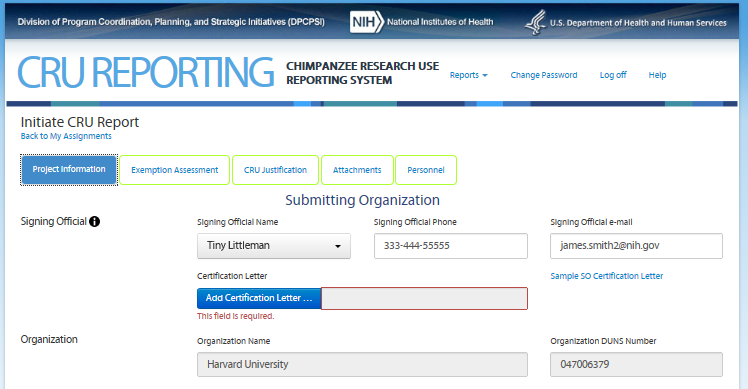Open the Reports dropdown menu
748x389 pixels.
click(x=468, y=75)
